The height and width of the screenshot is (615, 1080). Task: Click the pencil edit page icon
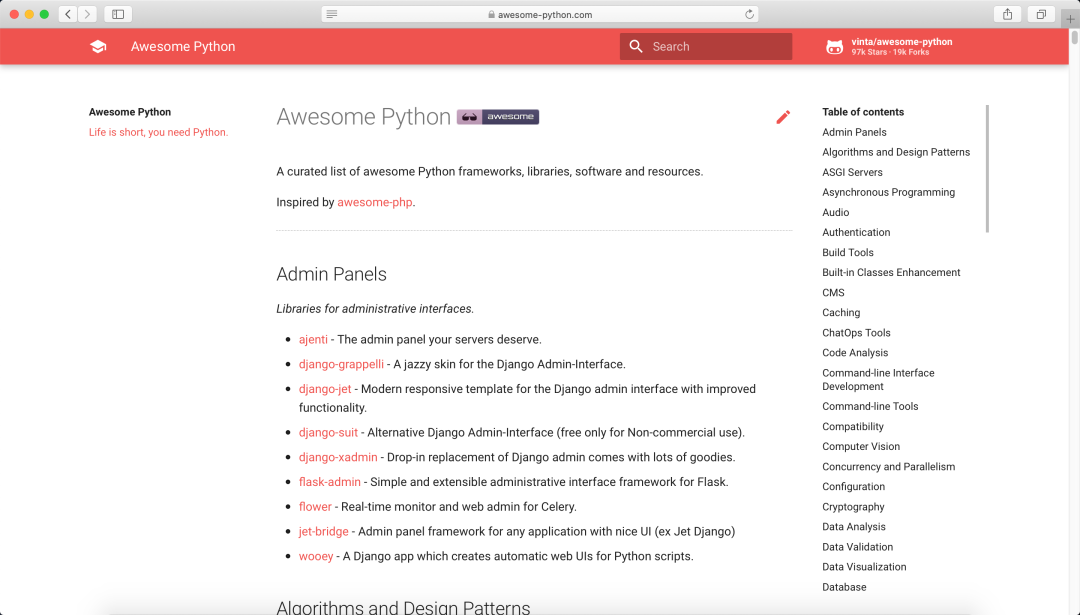(783, 117)
